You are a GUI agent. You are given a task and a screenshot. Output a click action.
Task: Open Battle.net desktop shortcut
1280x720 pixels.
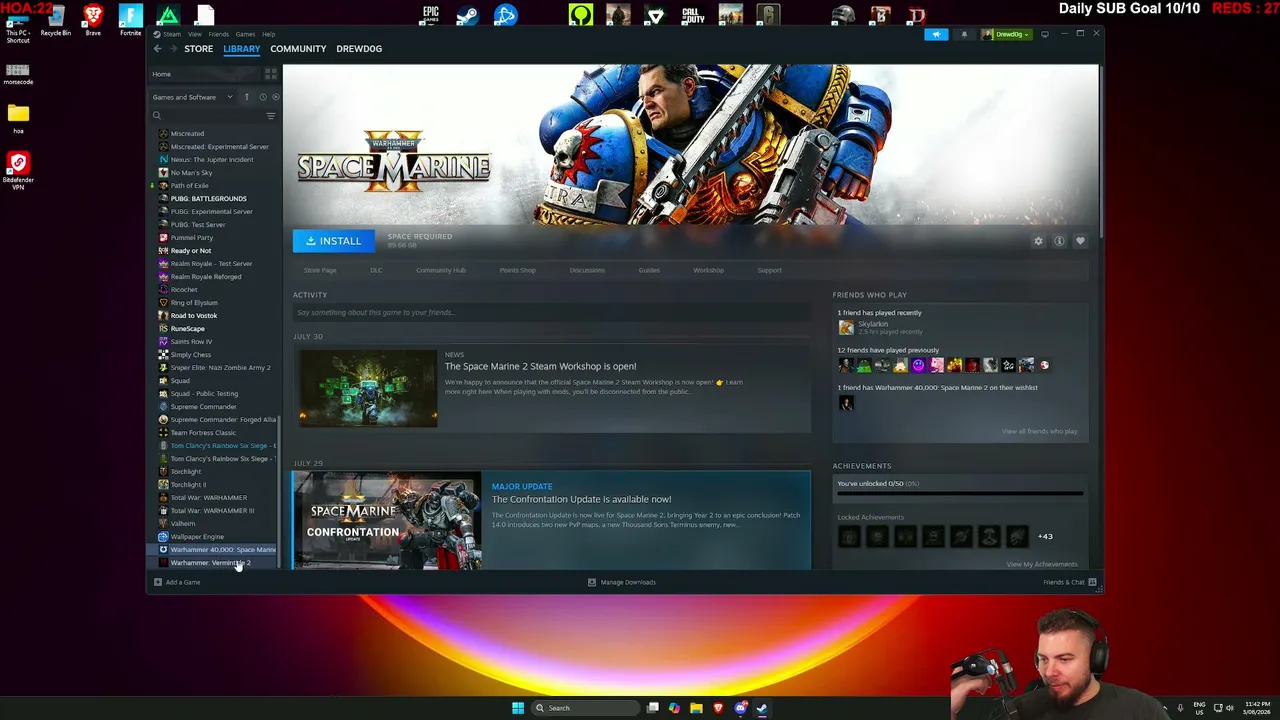click(505, 15)
